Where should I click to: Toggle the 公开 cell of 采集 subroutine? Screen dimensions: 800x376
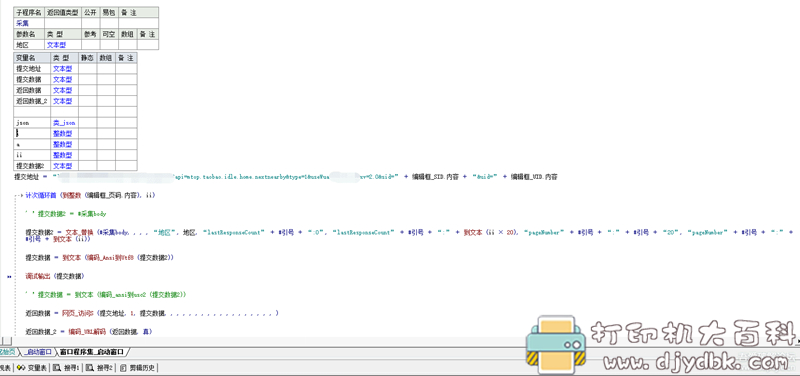89,23
